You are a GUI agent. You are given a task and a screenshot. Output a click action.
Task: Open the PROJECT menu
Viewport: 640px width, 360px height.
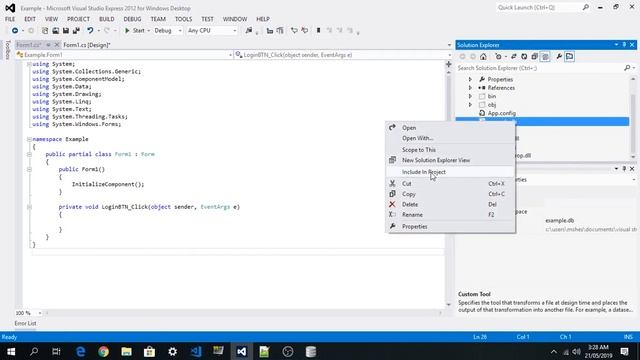78,19
